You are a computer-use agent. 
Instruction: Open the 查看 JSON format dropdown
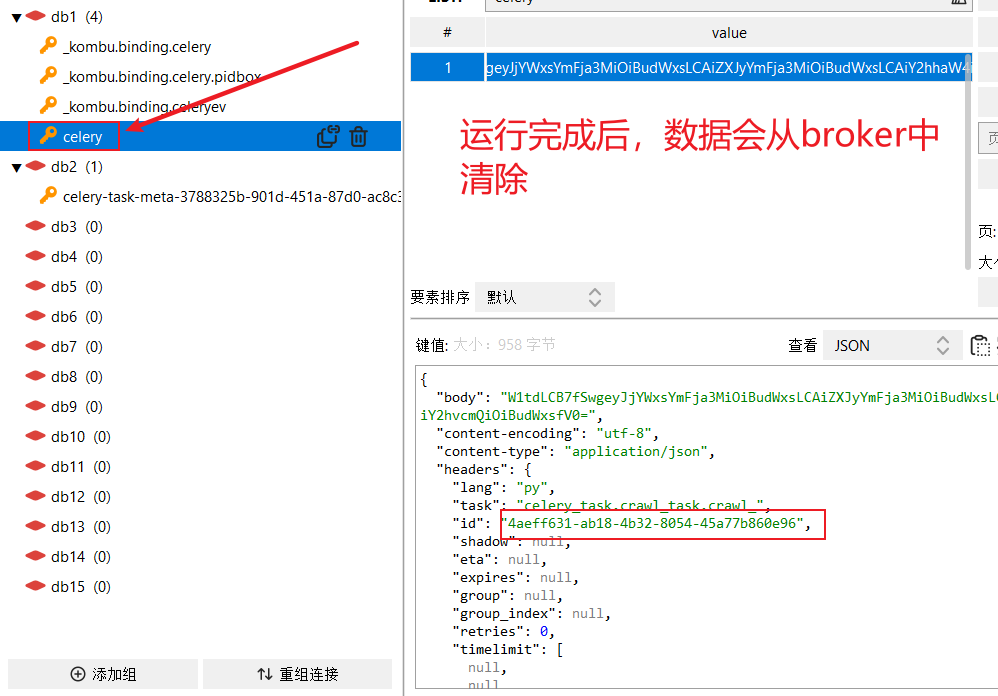(892, 345)
